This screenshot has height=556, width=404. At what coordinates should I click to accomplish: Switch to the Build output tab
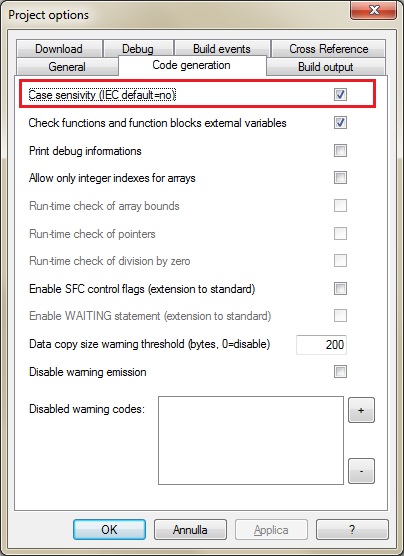point(326,67)
